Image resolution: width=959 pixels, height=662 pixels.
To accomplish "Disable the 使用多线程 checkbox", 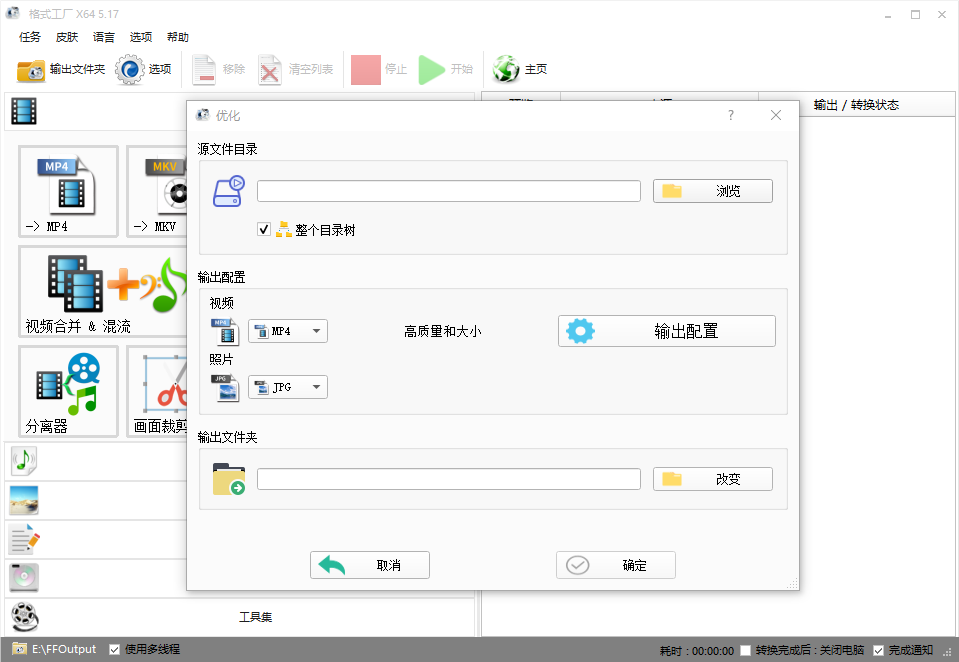I will point(114,648).
